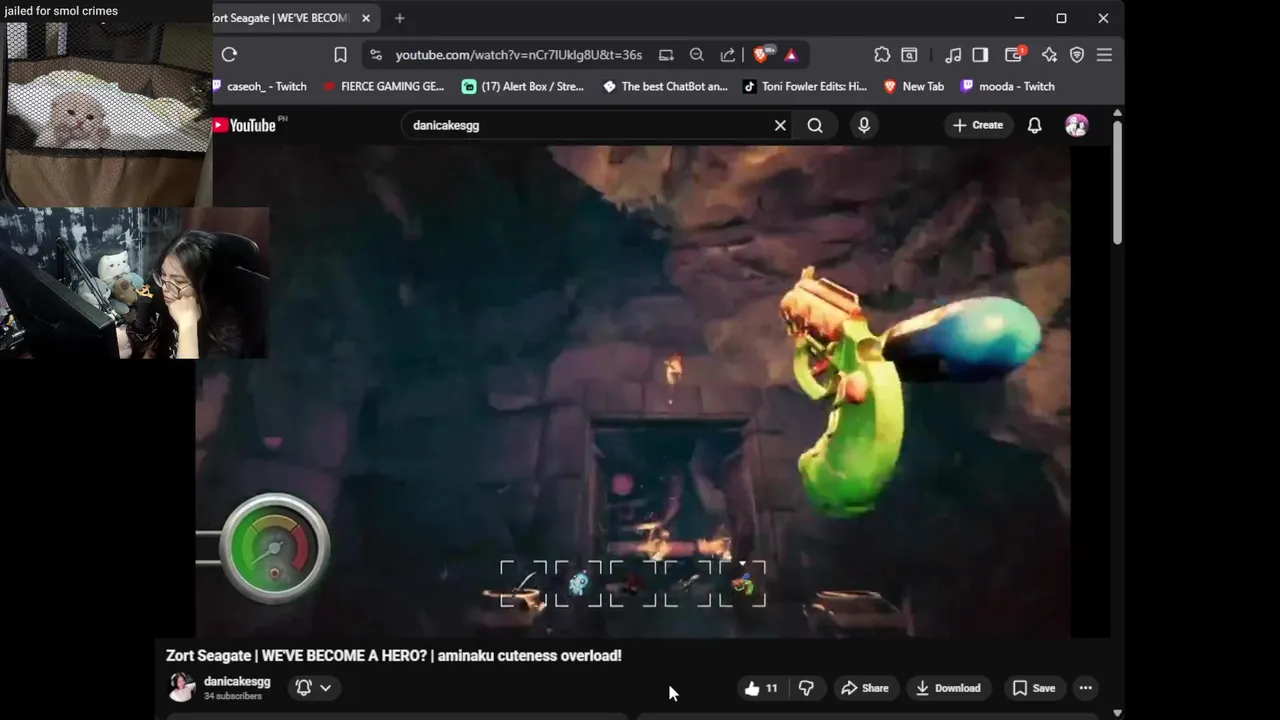This screenshot has width=1280, height=720.
Task: Close the Zort Seagate browser tab
Action: [x=366, y=18]
